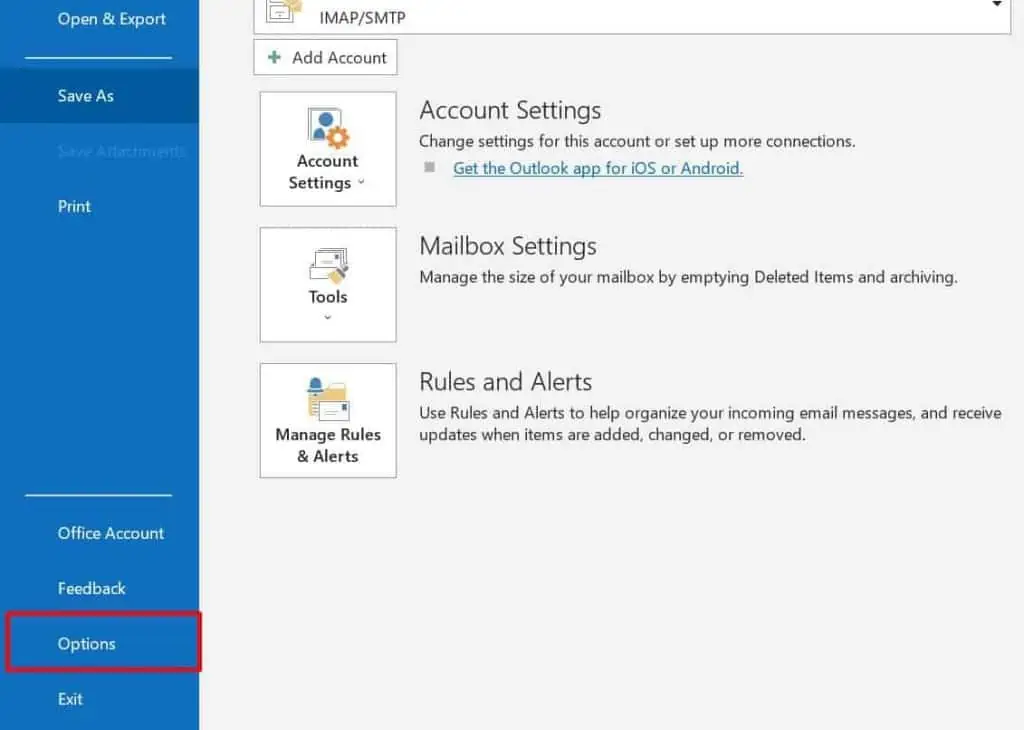
Task: Select Open & Export in sidebar
Action: (x=111, y=19)
